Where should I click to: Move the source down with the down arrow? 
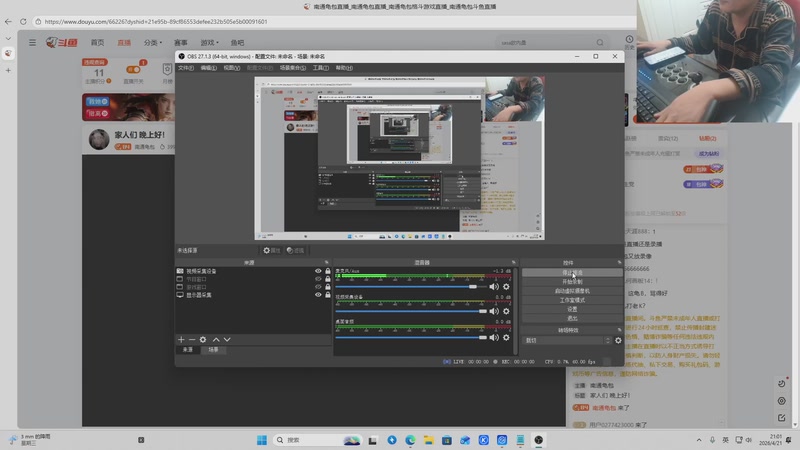pyautogui.click(x=227, y=339)
